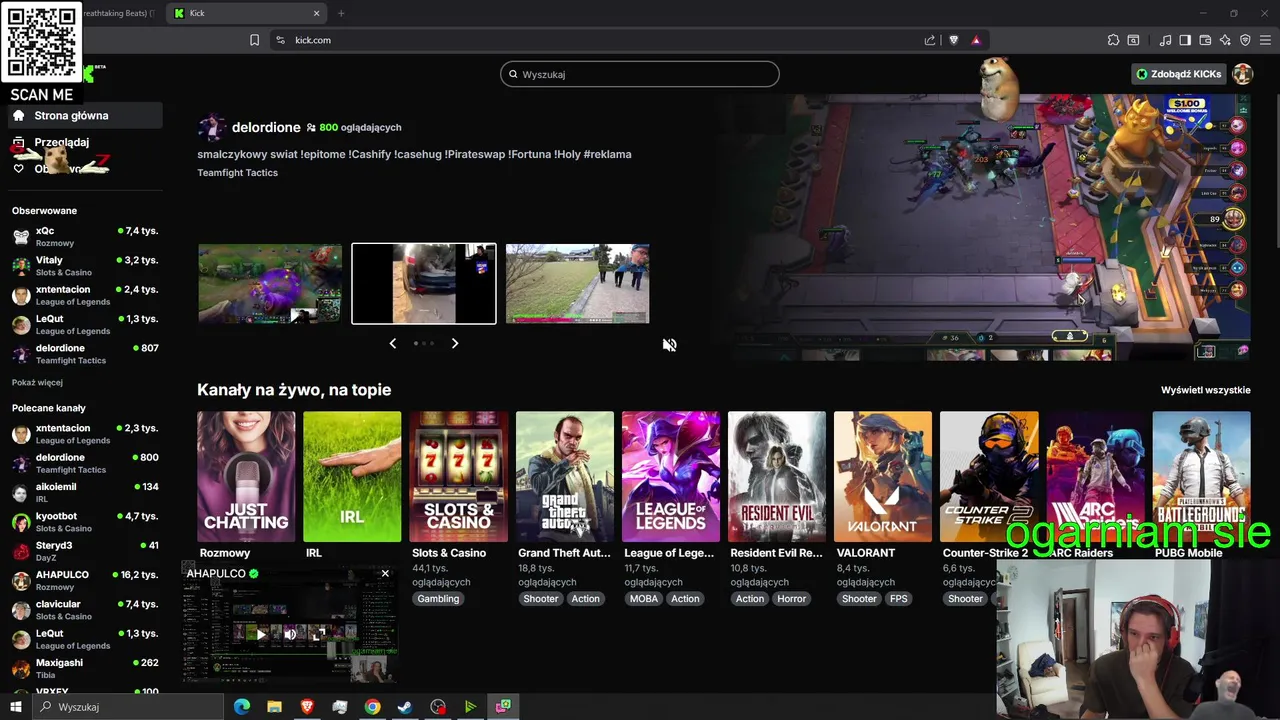
Task: Open LeQut in the Obserwowane list
Action: [85, 325]
